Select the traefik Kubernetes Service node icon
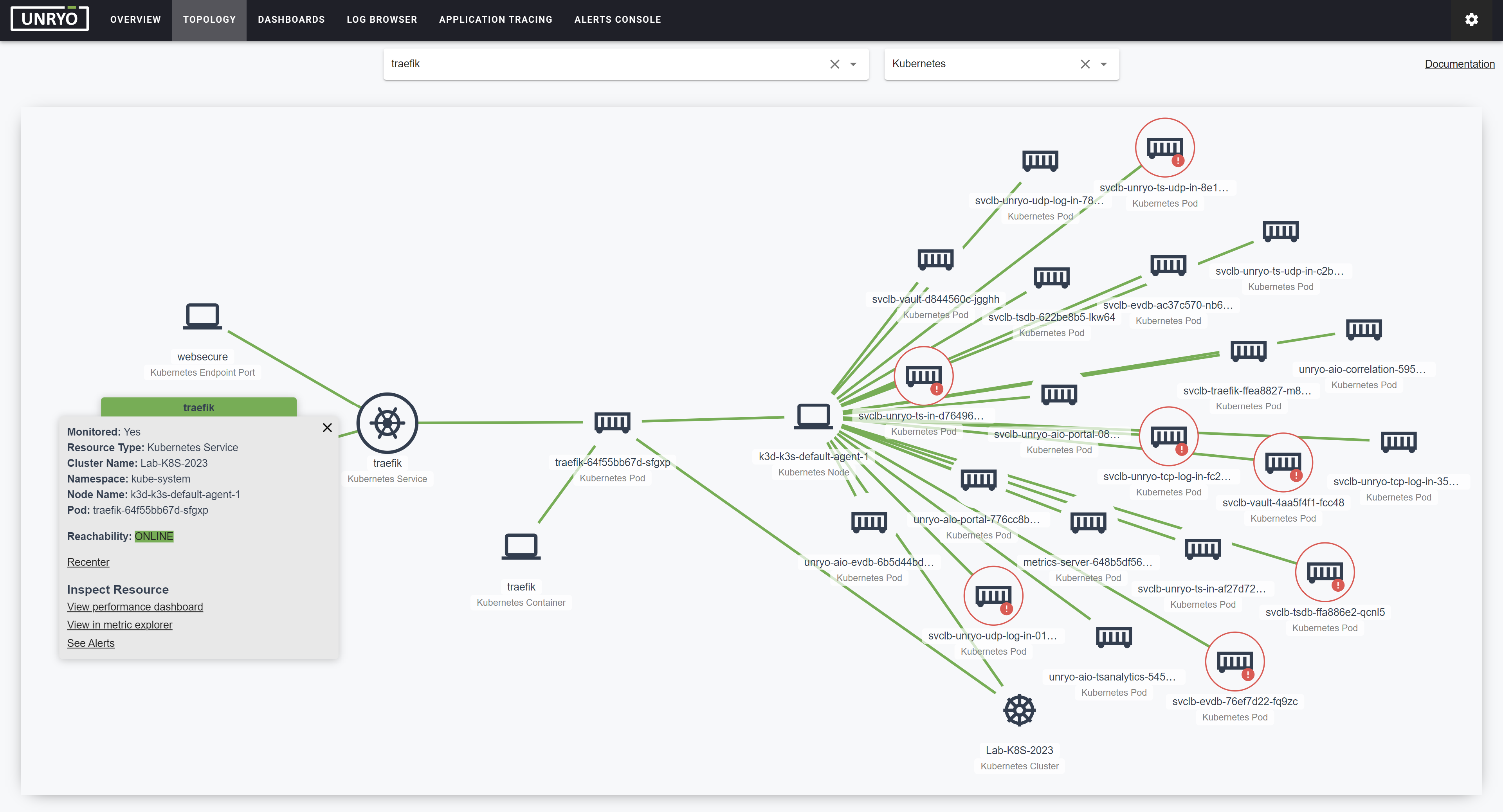This screenshot has height=812, width=1503. 387,423
